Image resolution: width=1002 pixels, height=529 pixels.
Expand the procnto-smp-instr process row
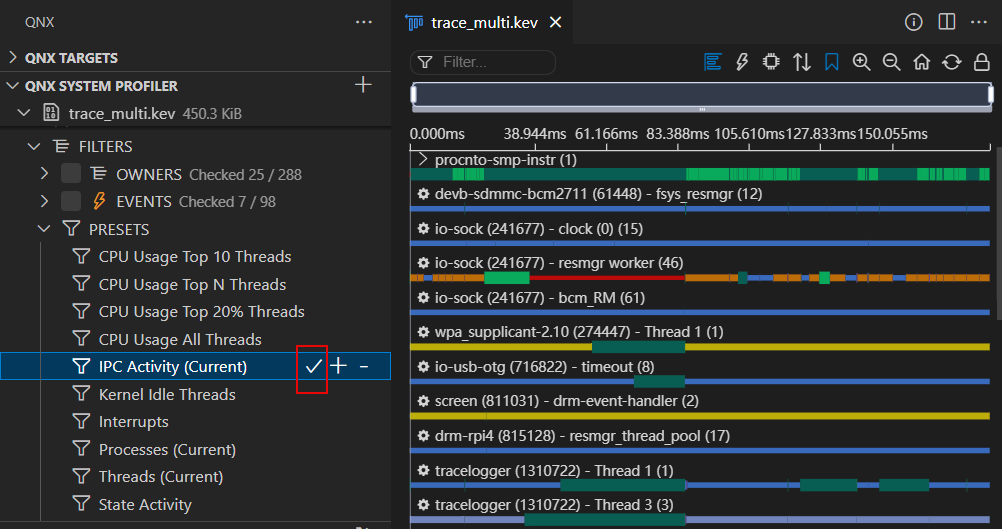(423, 160)
